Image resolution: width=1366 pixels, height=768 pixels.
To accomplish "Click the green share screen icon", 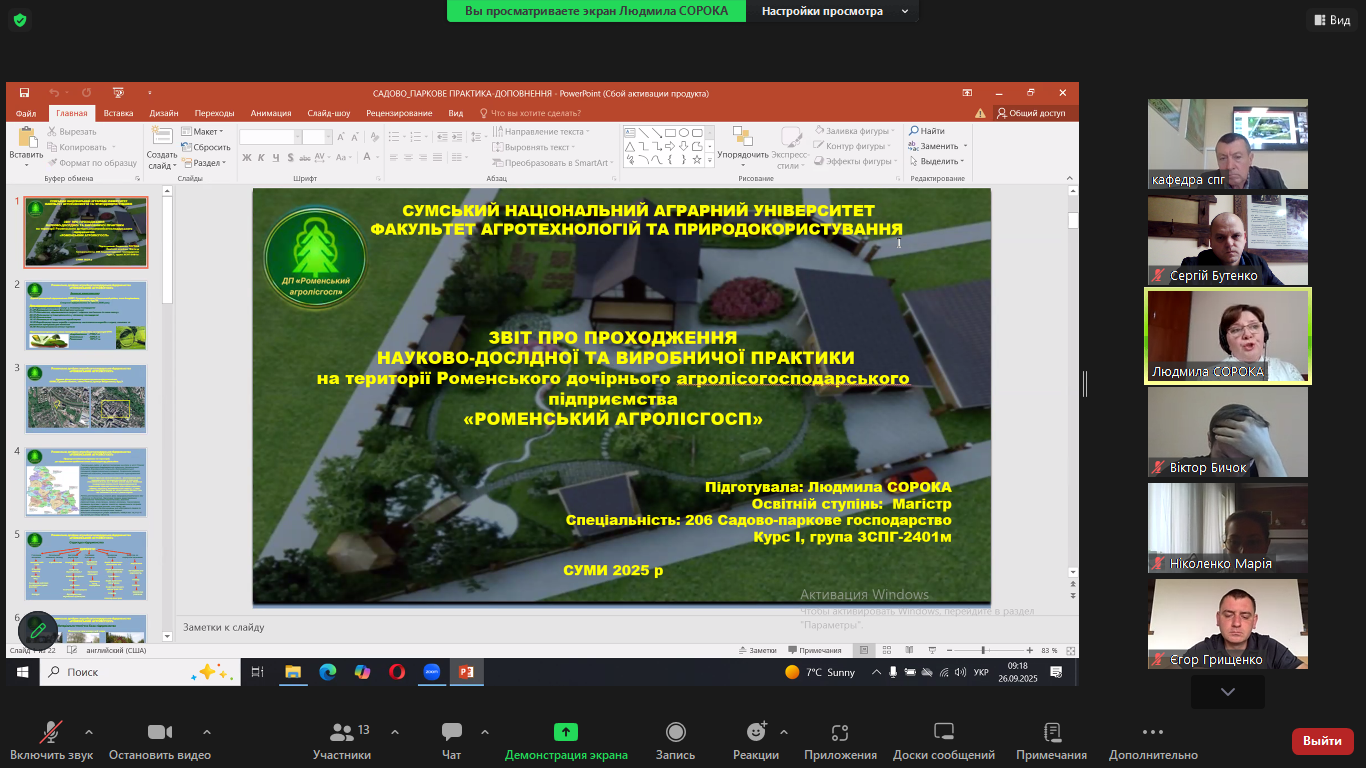I will (x=566, y=733).
